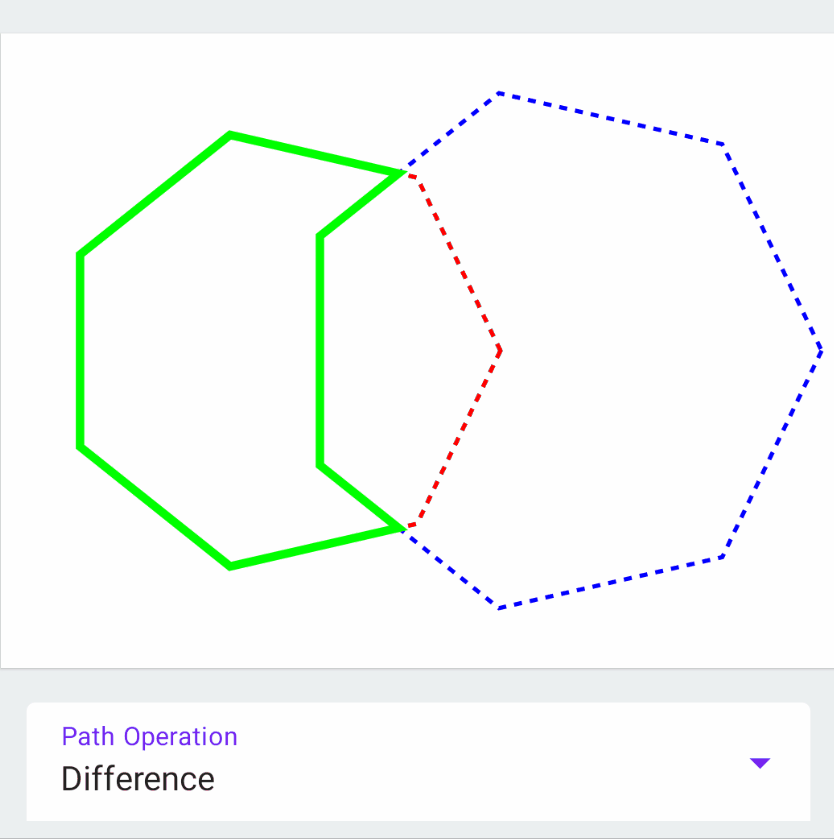Click the lower green-blue intersection point
The width and height of the screenshot is (834, 839).
(403, 528)
